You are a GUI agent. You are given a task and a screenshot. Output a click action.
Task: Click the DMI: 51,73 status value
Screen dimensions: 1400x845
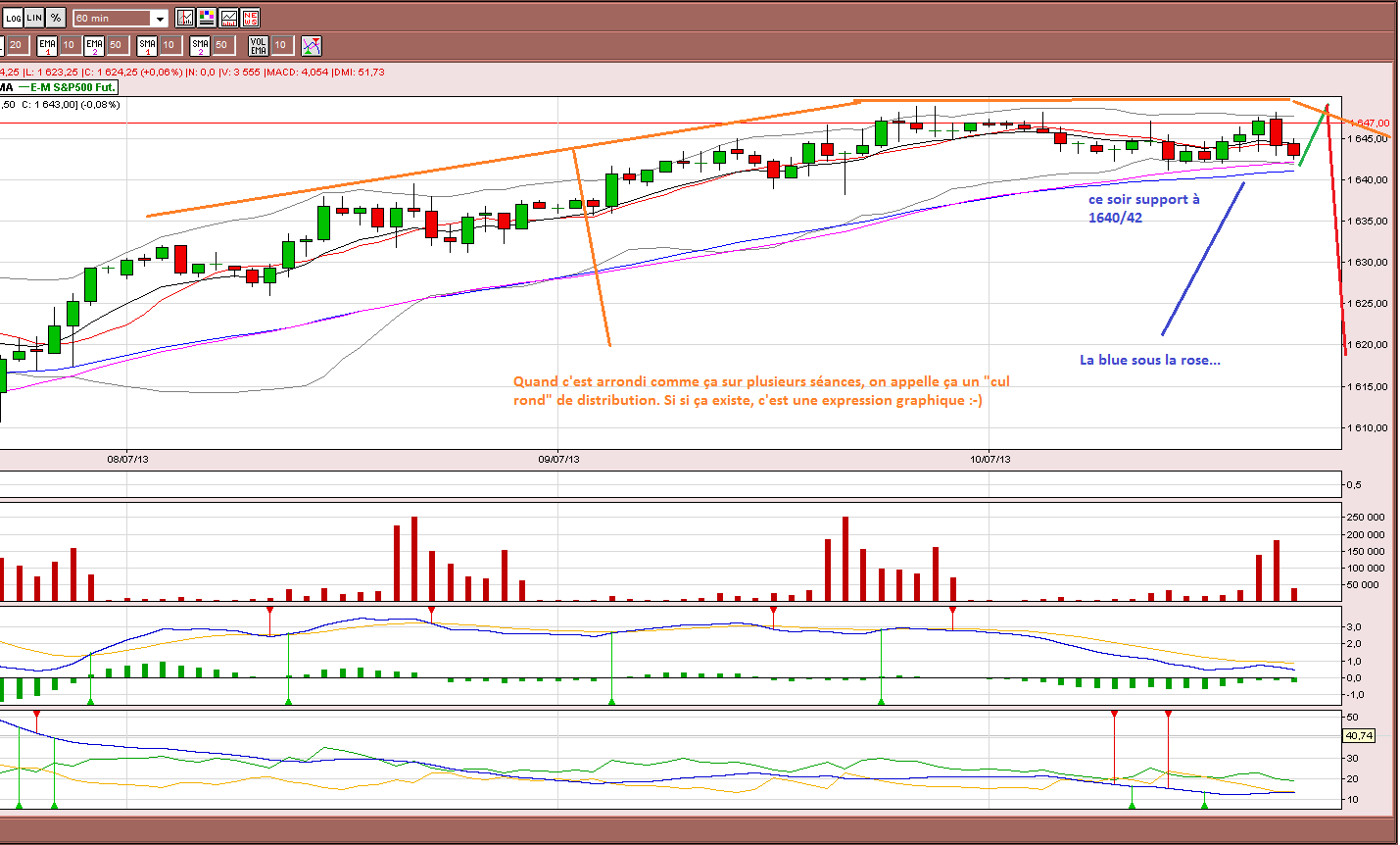coord(359,72)
